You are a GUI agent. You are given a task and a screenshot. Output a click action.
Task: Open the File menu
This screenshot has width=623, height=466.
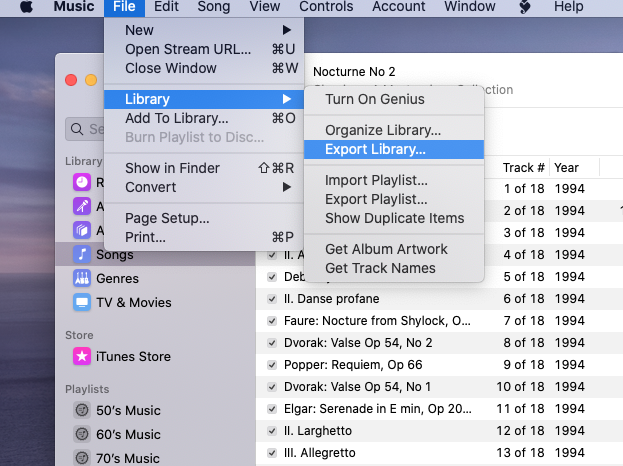pos(124,6)
